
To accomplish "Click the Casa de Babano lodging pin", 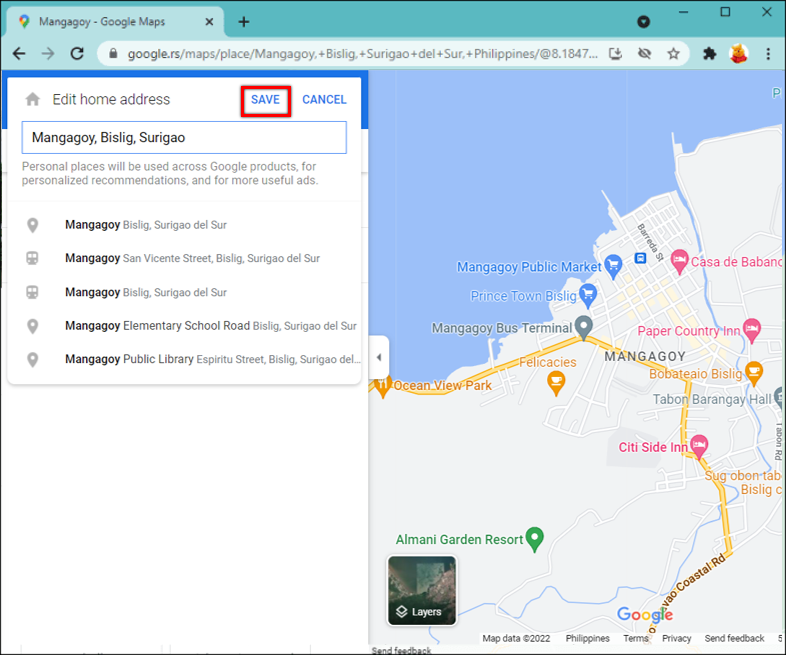I will pyautogui.click(x=679, y=261).
